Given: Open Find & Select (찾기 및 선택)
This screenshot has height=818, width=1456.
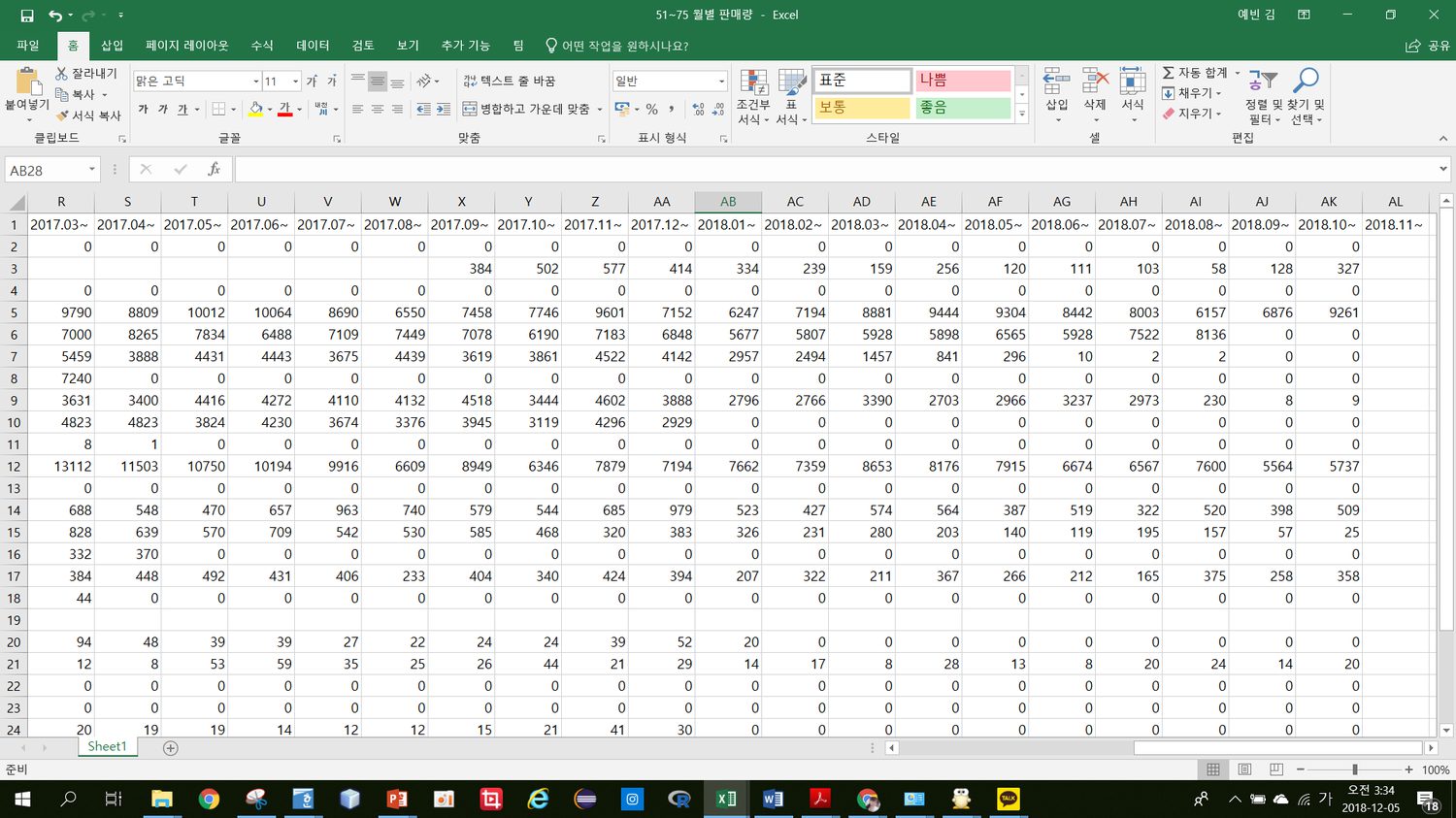Looking at the screenshot, I should [1307, 97].
